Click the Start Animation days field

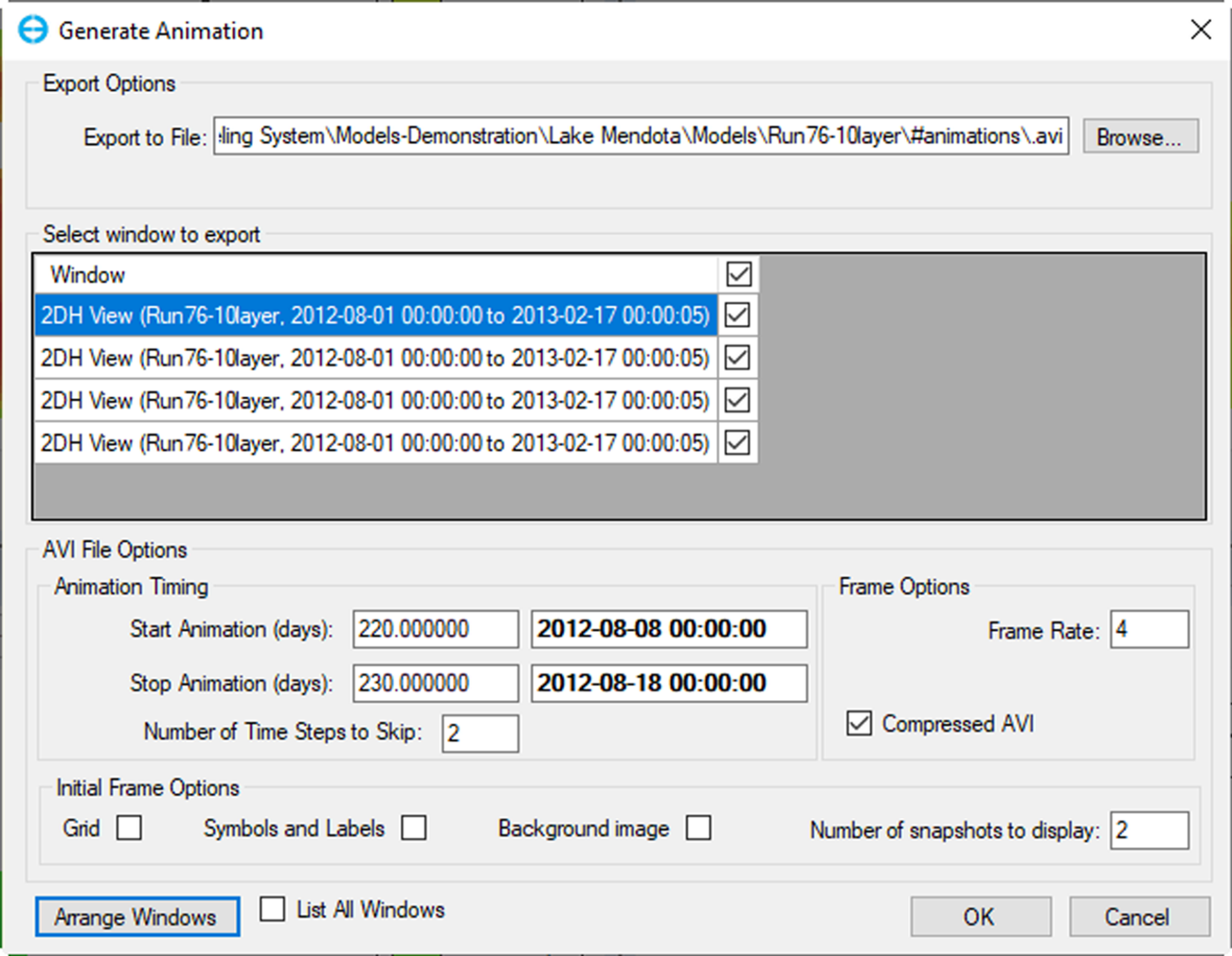[x=435, y=629]
